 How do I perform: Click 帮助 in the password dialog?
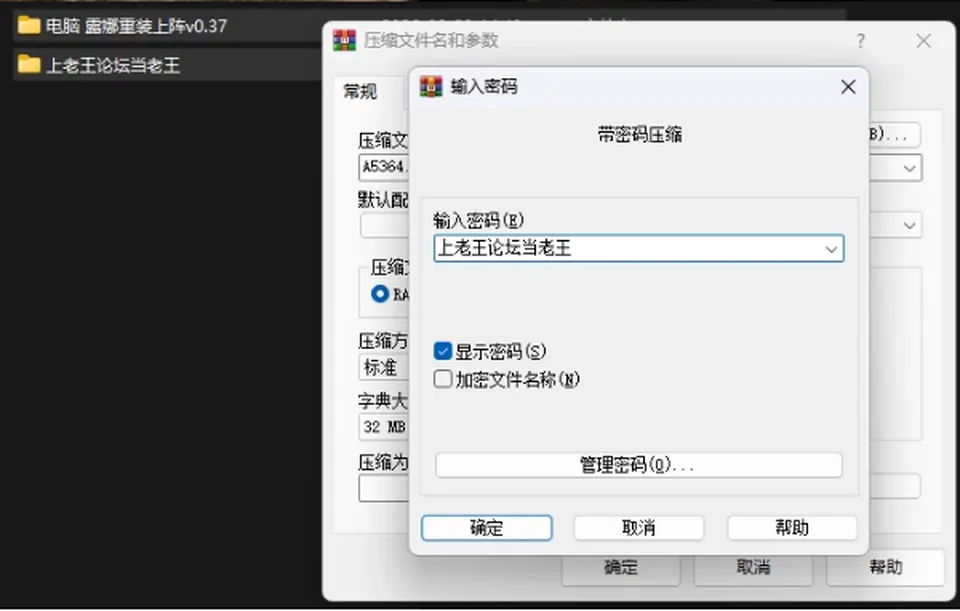click(x=792, y=528)
